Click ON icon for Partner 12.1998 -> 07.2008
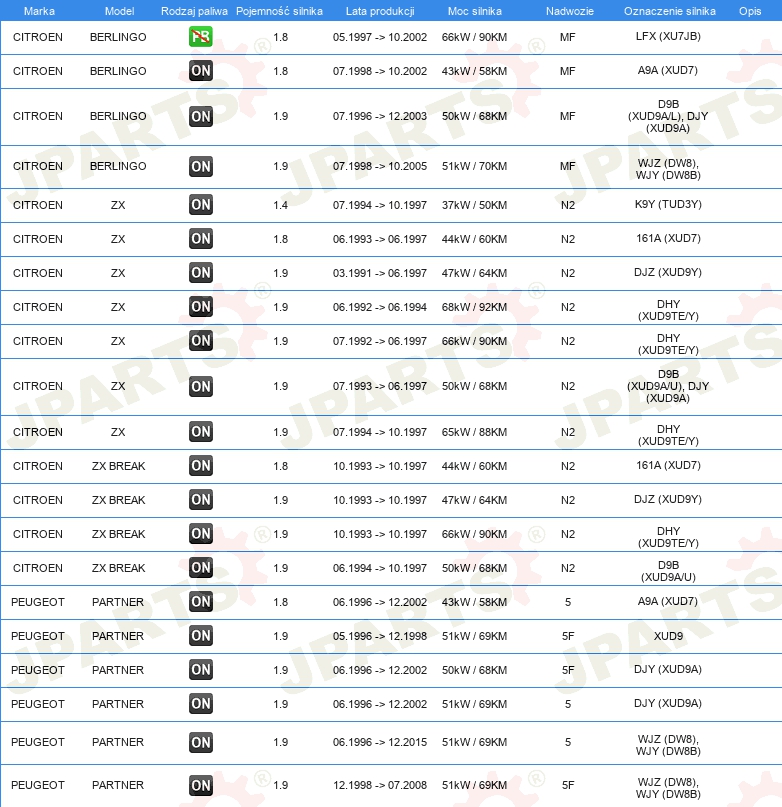Screen dimensions: 782x807 [x=201, y=785]
